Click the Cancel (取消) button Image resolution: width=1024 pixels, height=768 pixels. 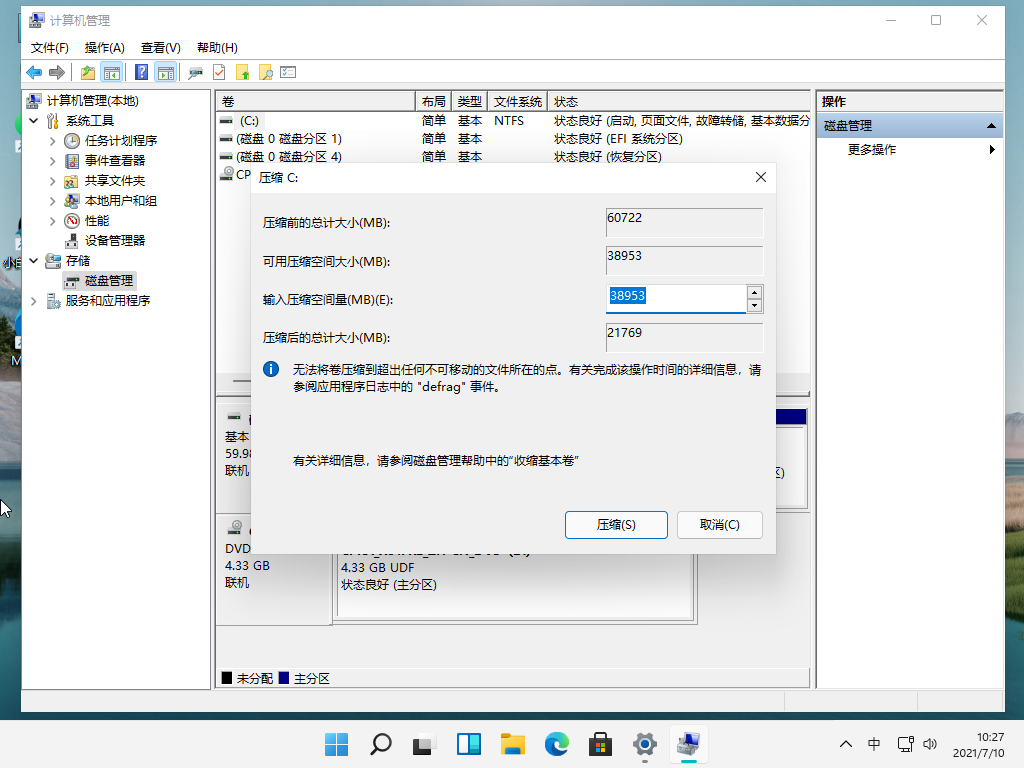[x=719, y=525]
